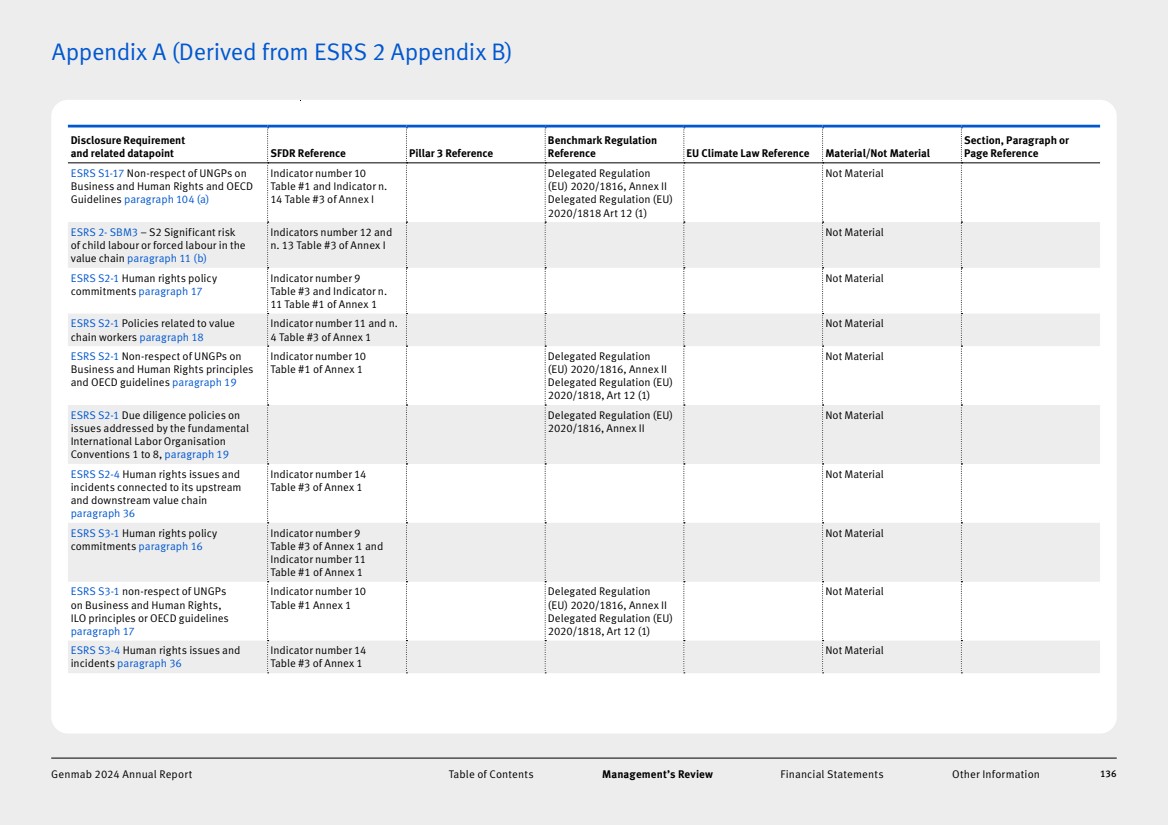
Task: Open Table of Contents in footer
Action: pos(490,775)
